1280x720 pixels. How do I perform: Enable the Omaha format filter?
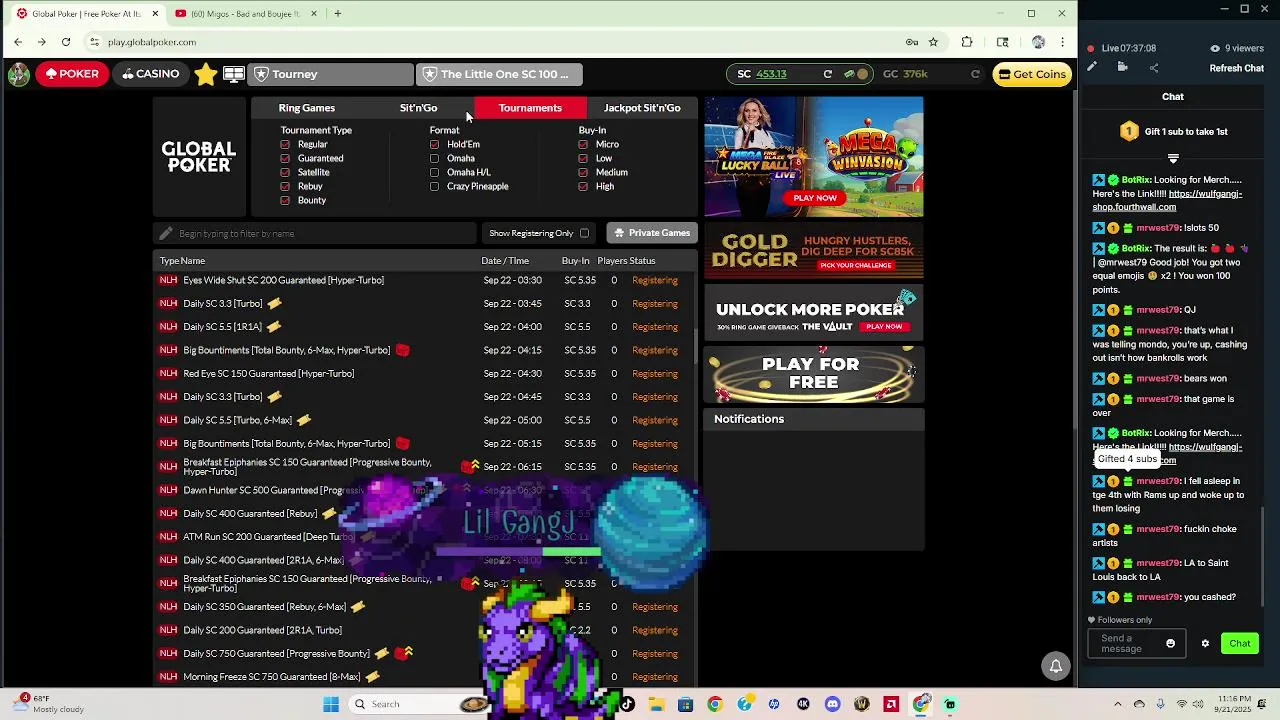[x=434, y=158]
